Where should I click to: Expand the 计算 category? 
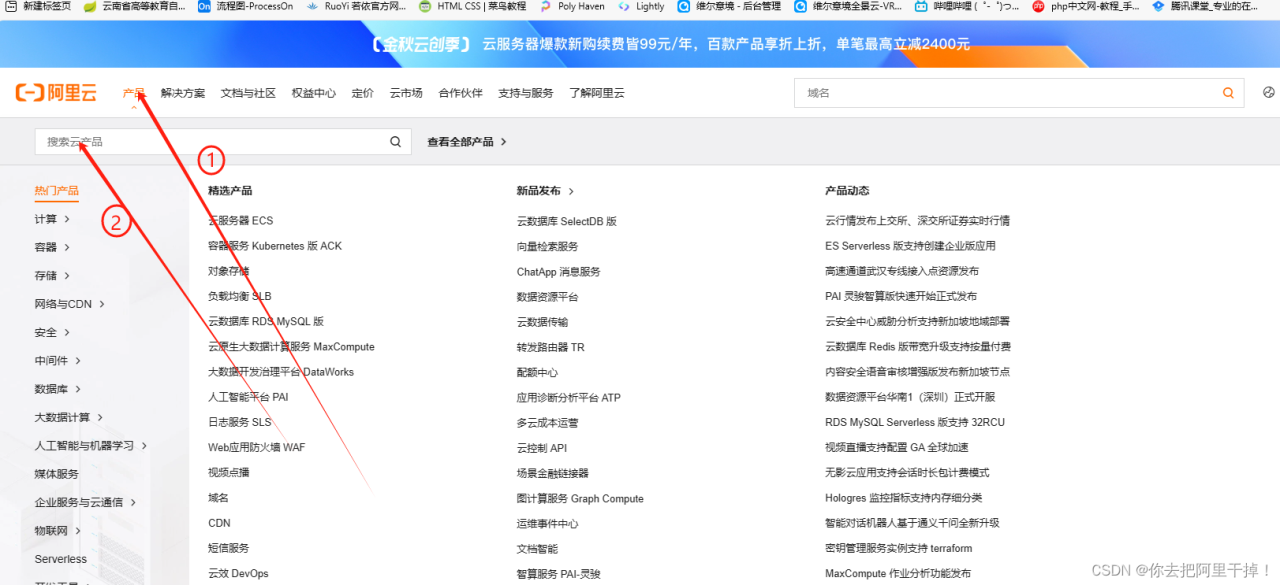(52, 219)
